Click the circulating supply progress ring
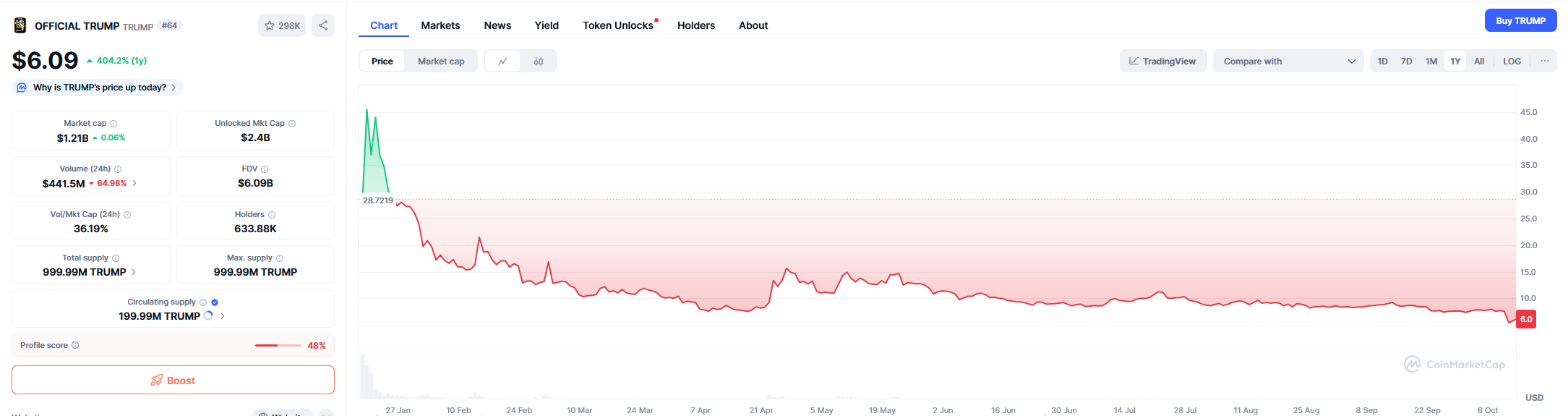 209,315
